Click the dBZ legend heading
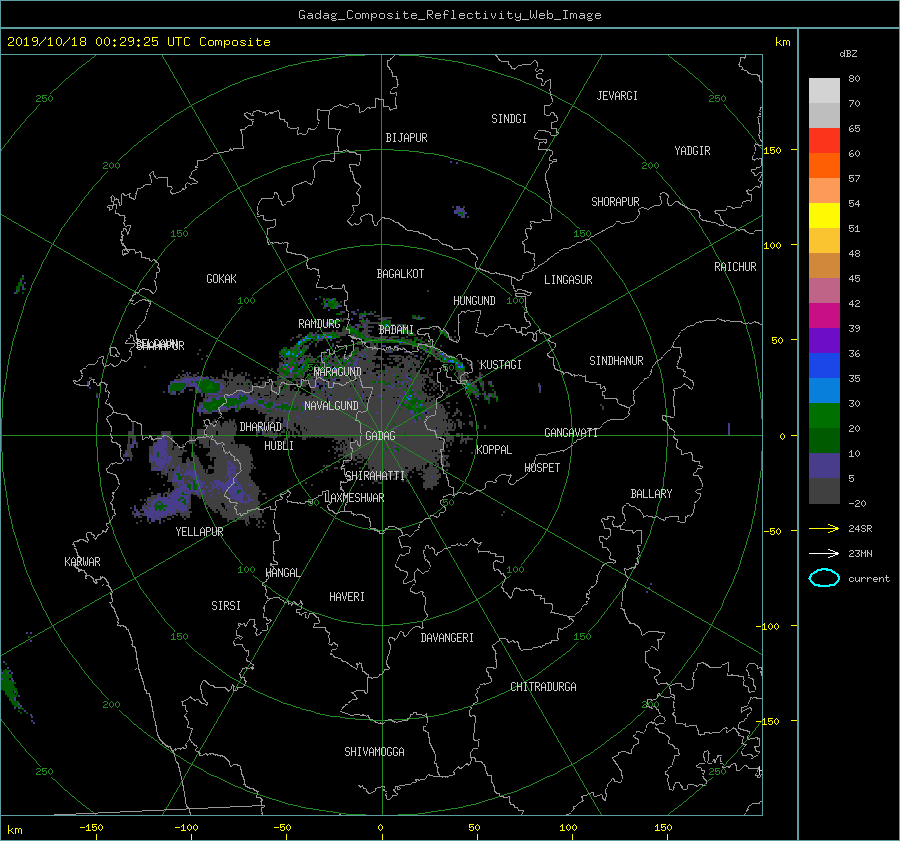 pyautogui.click(x=848, y=54)
